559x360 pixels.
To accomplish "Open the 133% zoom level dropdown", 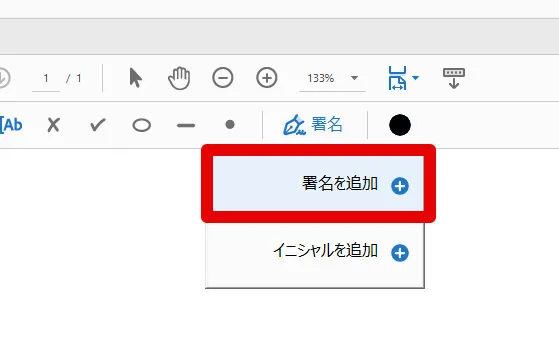I will [354, 78].
